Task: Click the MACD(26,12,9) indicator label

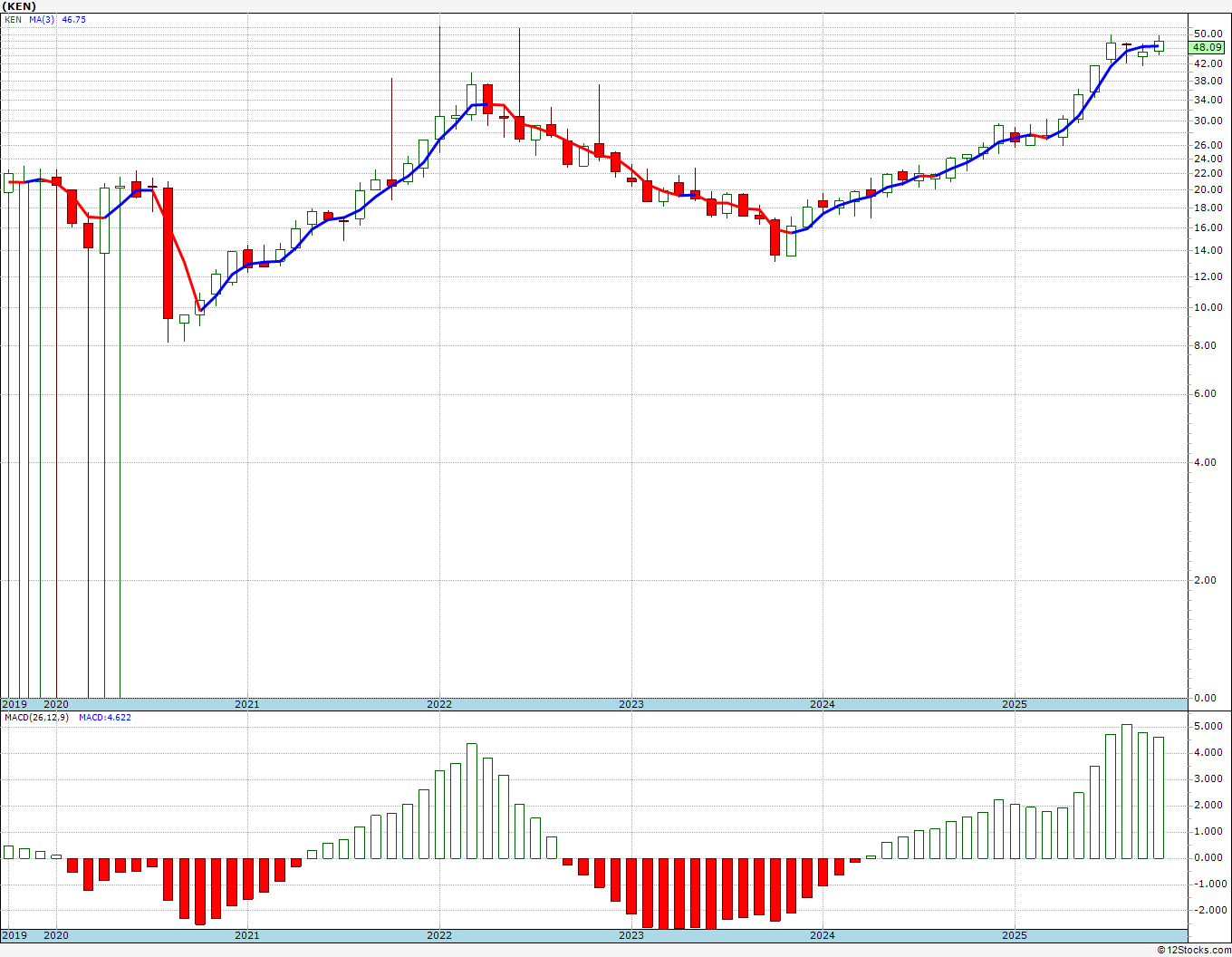Action: click(37, 718)
